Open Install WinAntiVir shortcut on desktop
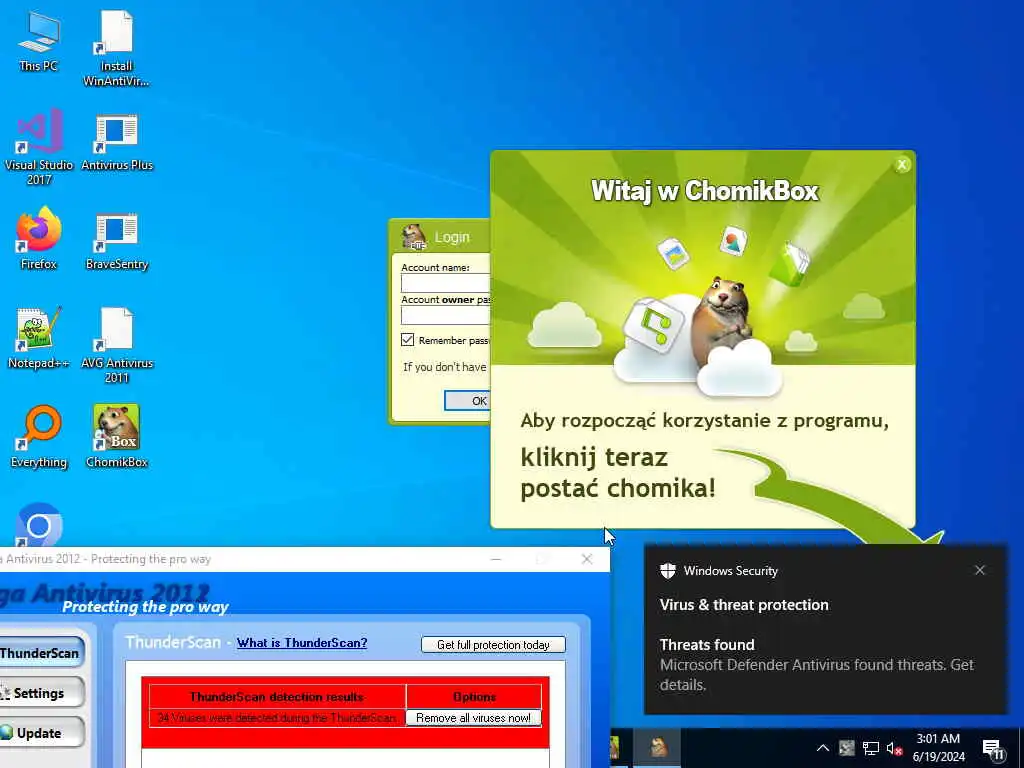This screenshot has height=768, width=1024. 116,49
